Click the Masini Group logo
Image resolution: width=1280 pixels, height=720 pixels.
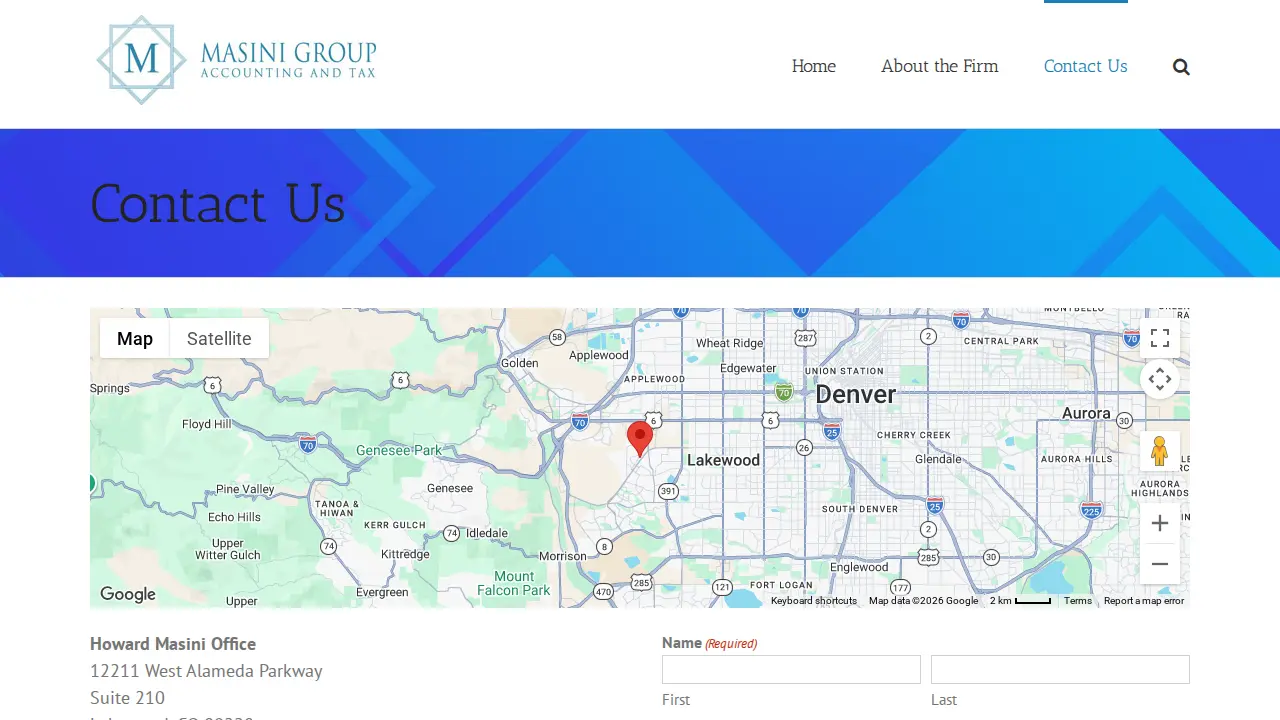pyautogui.click(x=237, y=60)
